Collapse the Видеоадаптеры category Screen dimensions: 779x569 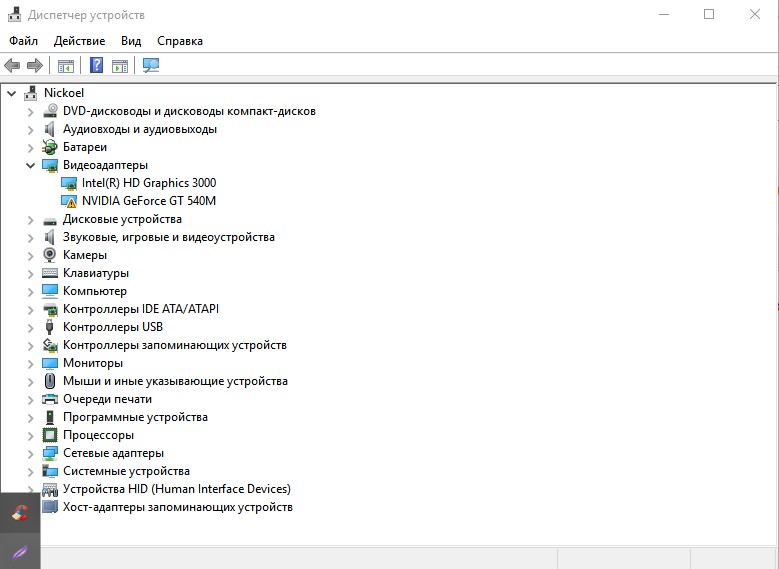pyautogui.click(x=31, y=165)
